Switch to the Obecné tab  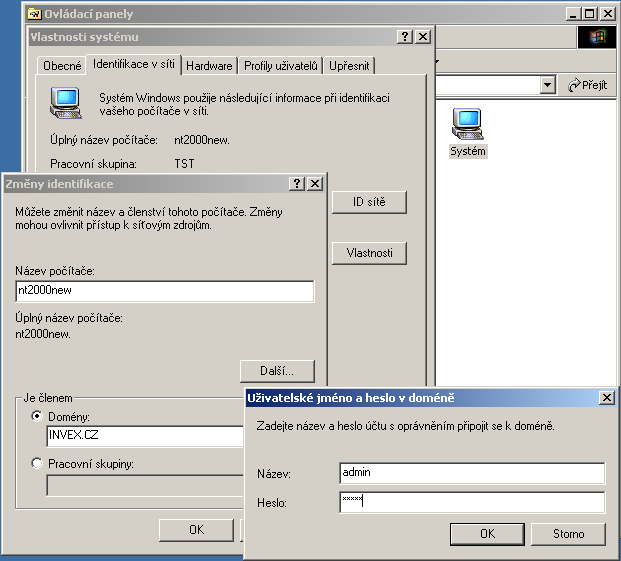(x=62, y=66)
